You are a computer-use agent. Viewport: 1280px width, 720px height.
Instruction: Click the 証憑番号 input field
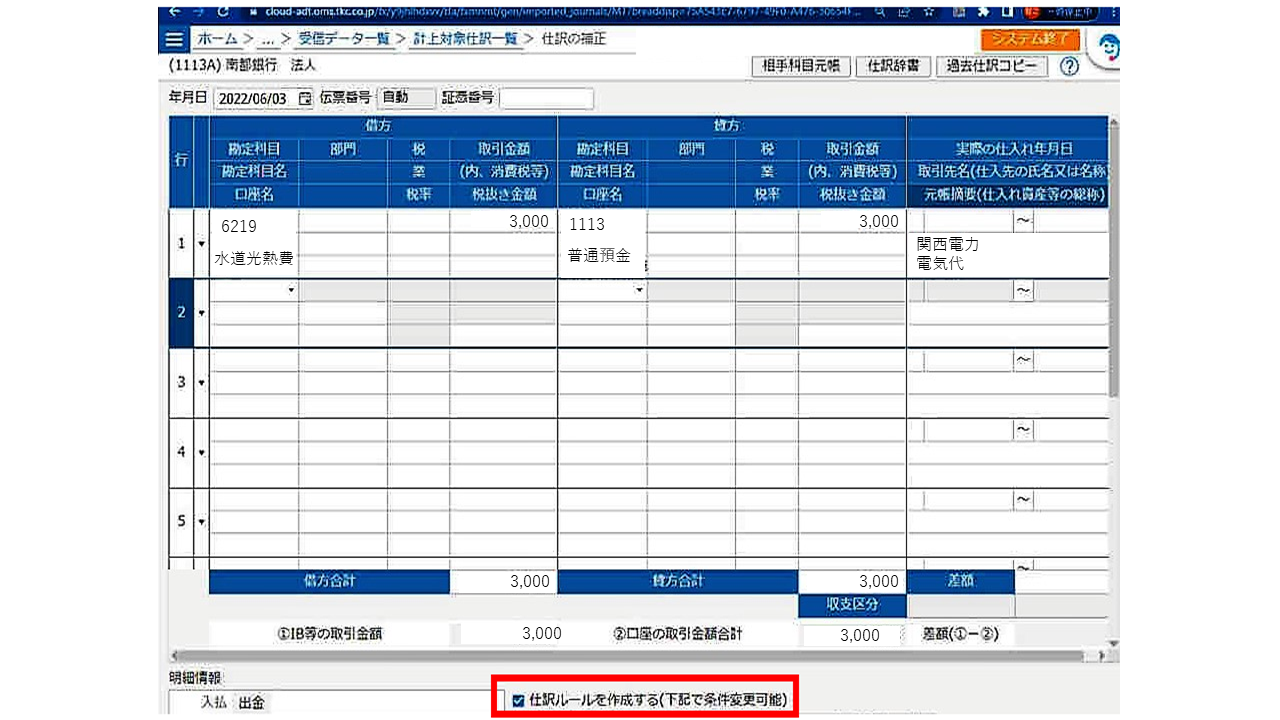546,98
